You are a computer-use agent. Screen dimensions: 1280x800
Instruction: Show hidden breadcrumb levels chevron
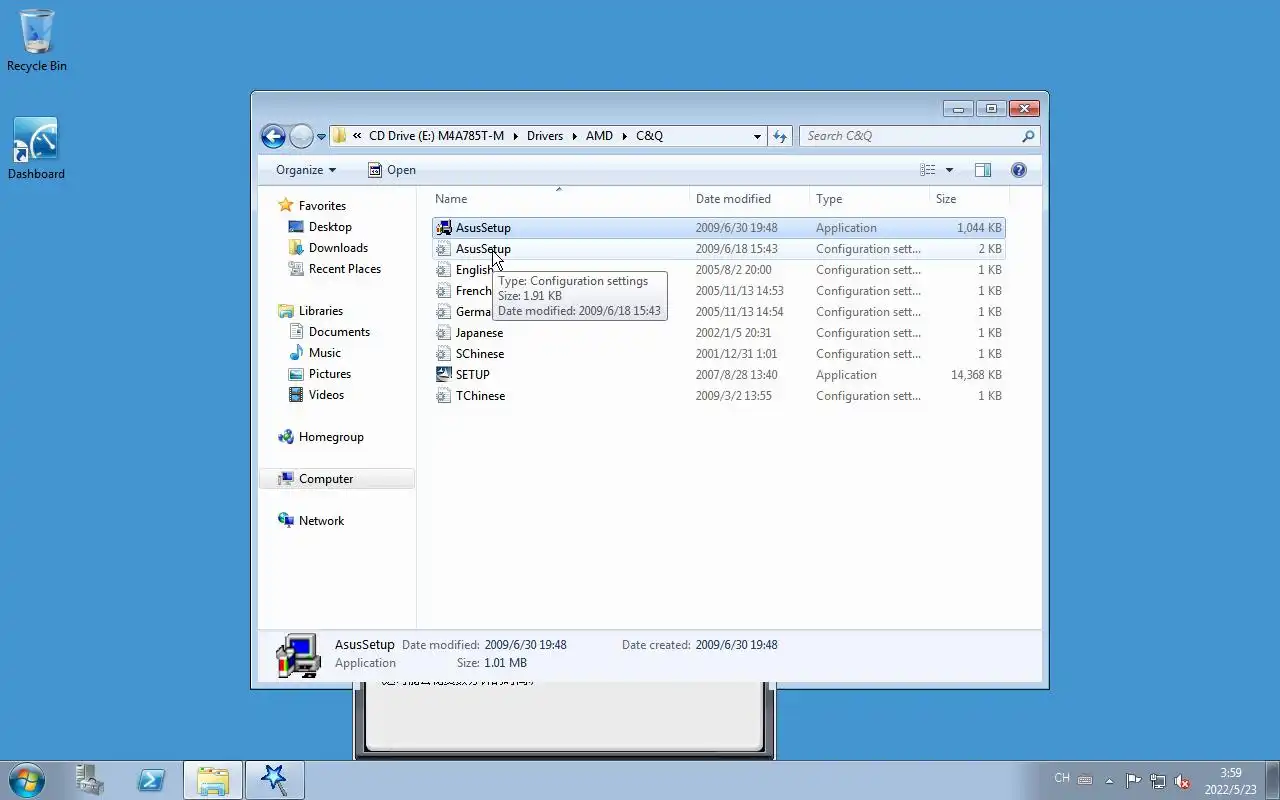(357, 136)
